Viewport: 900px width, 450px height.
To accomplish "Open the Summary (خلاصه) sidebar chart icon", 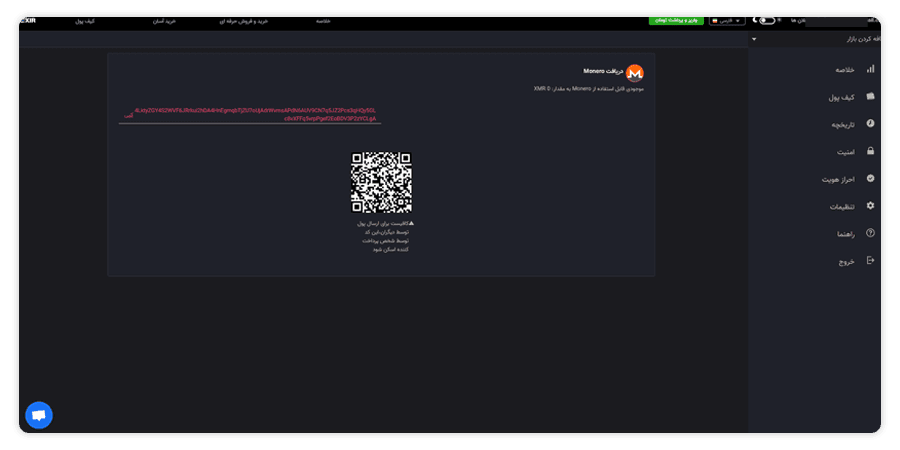I will click(x=870, y=69).
